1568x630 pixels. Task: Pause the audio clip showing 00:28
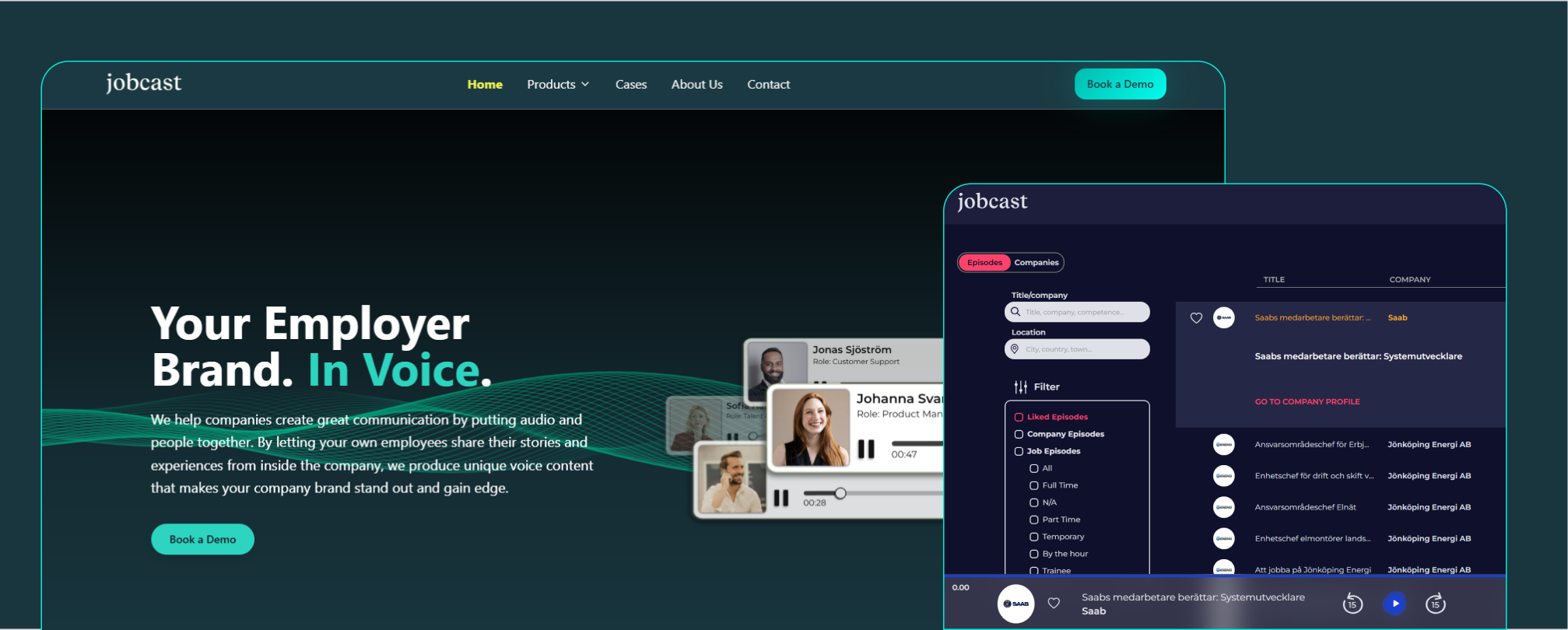pyautogui.click(x=781, y=498)
